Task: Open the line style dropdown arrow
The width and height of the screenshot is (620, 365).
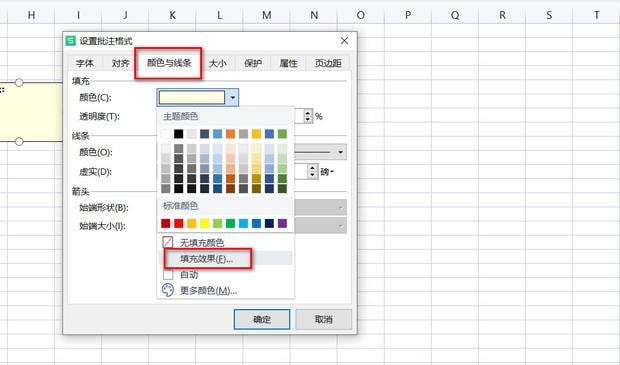Action: pos(340,152)
